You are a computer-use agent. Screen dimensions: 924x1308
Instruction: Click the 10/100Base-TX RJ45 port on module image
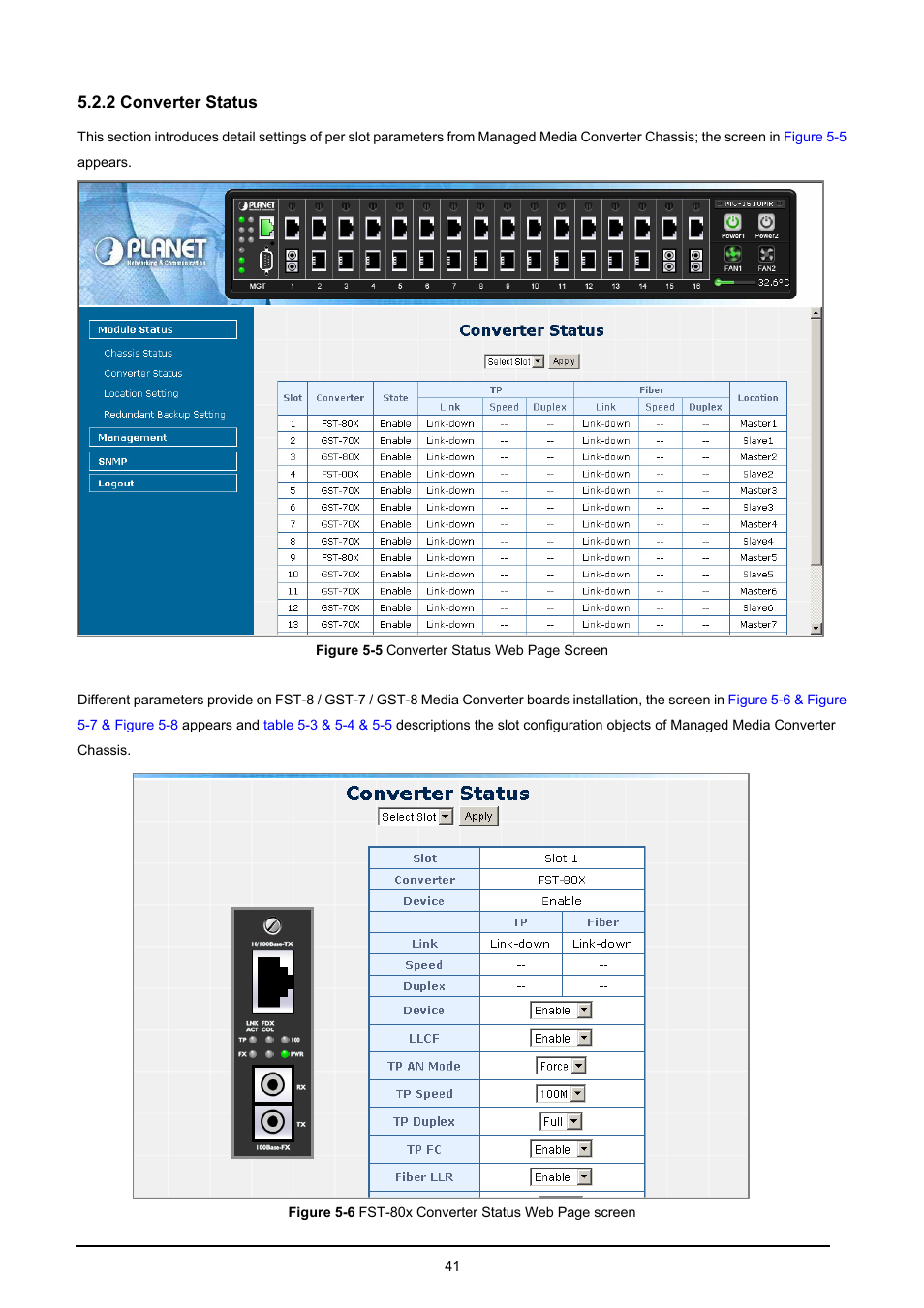pyautogui.click(x=272, y=981)
